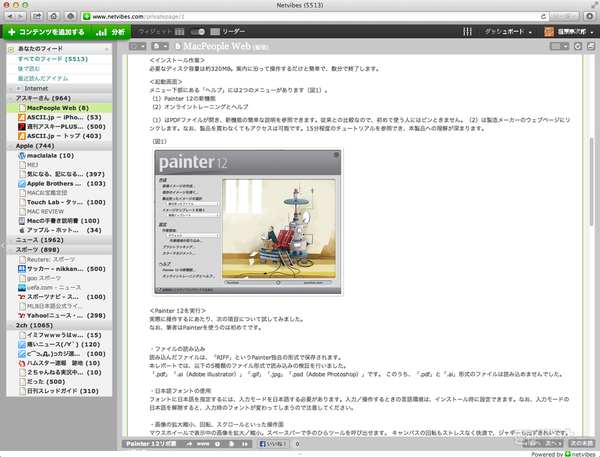Reload the page with the address bar refresh icon
Viewport: 600px width, 457px height.
(x=543, y=16)
